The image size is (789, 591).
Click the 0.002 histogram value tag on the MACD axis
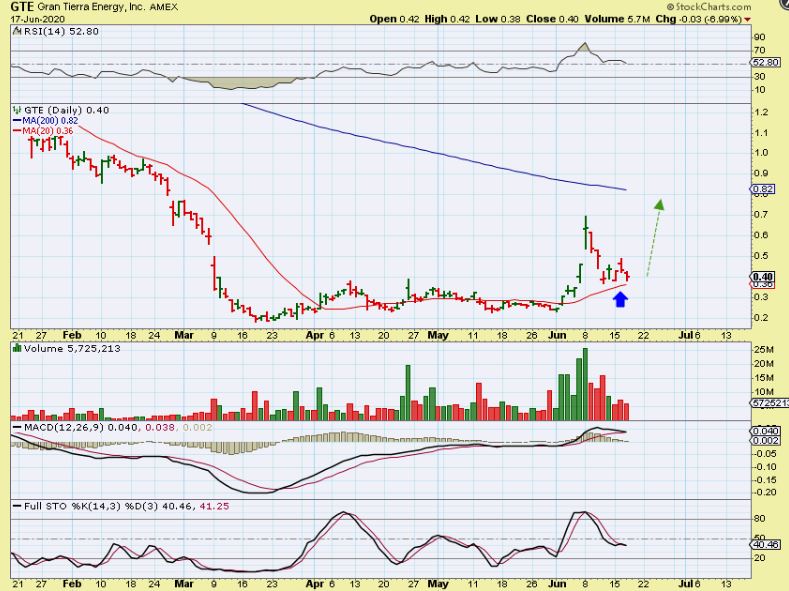coord(765,441)
